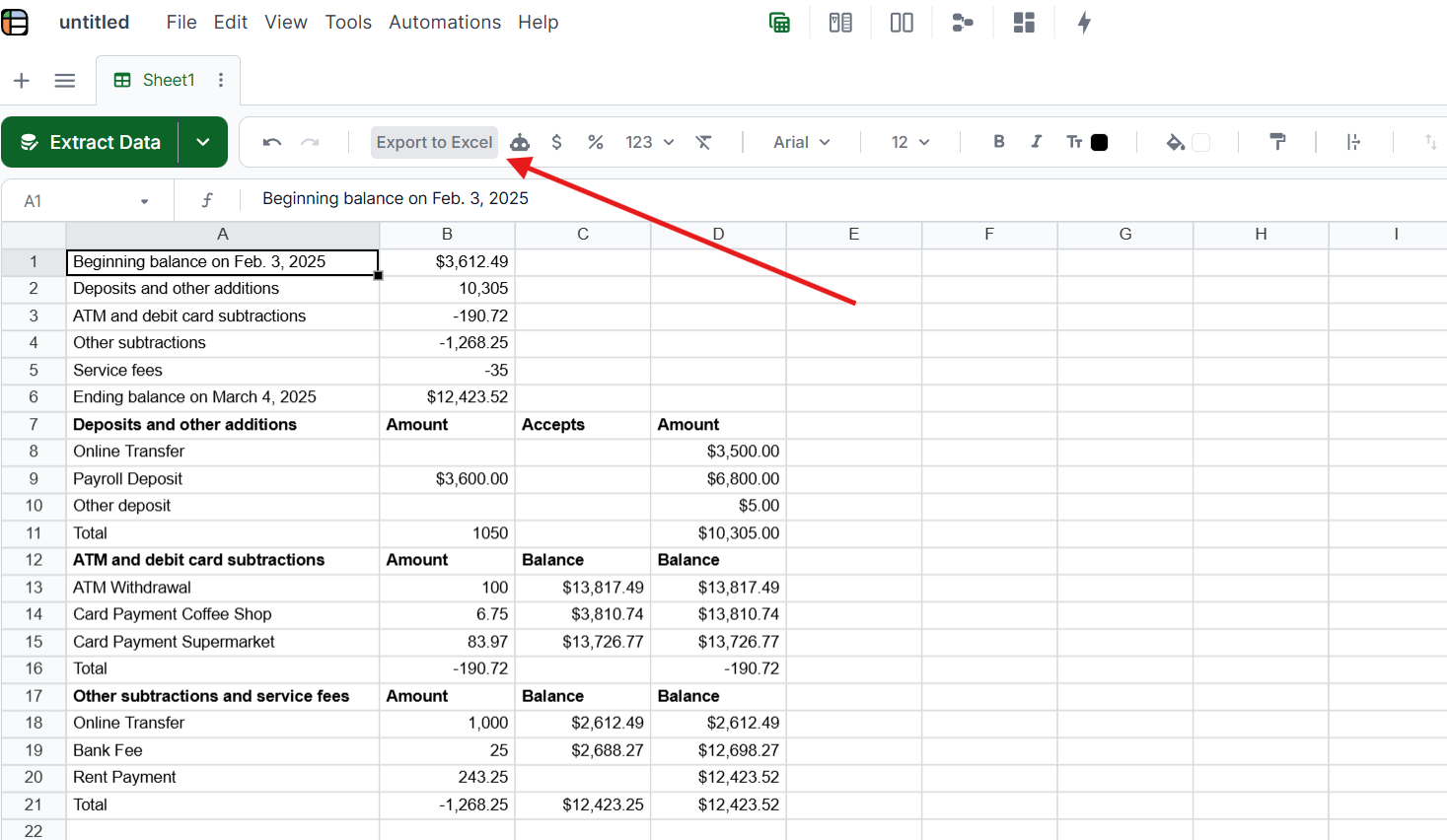Switch to the split document view icon
The width and height of the screenshot is (1447, 840).
[840, 23]
